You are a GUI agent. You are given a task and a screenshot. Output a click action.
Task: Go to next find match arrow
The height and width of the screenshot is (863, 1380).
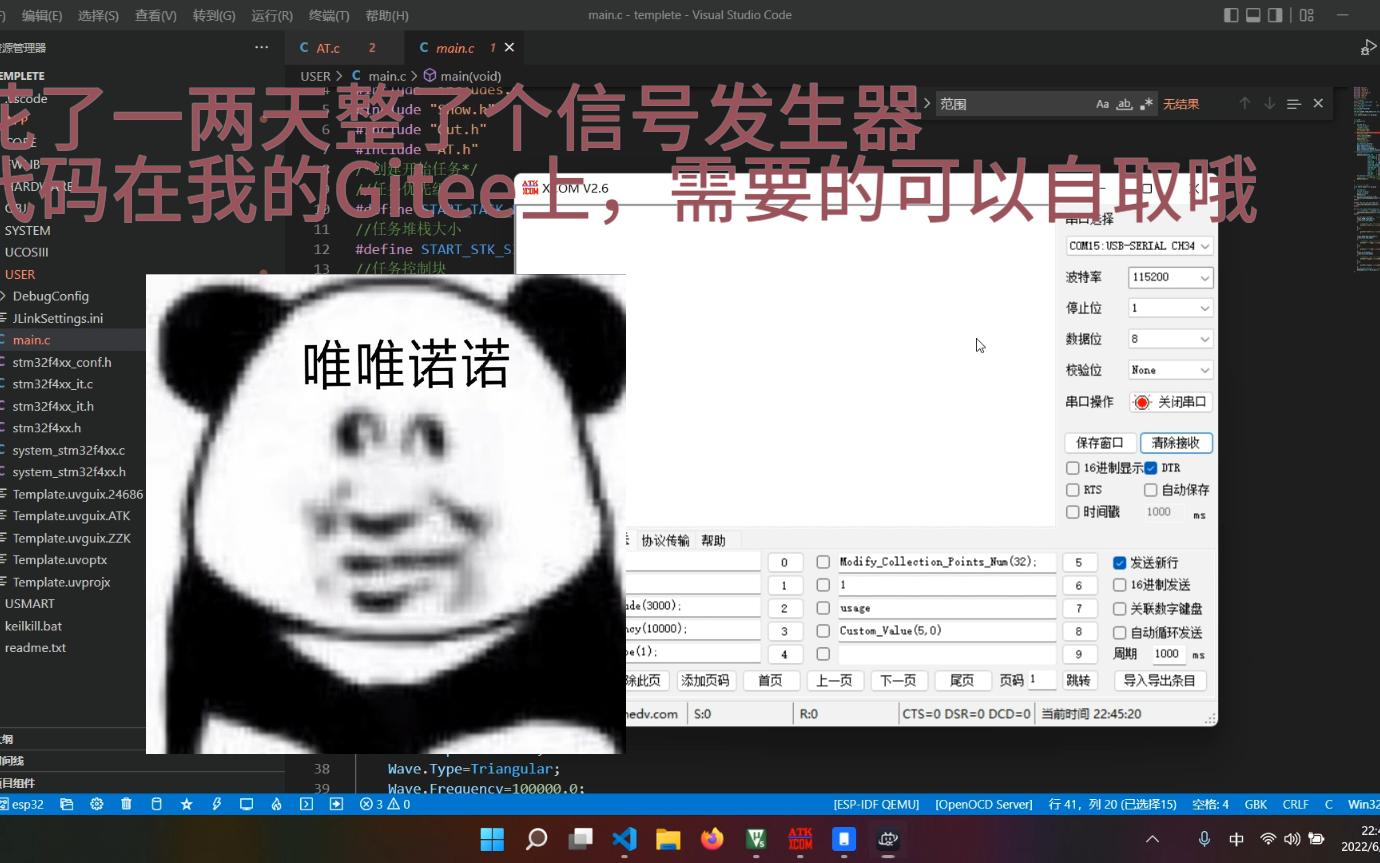point(1269,104)
